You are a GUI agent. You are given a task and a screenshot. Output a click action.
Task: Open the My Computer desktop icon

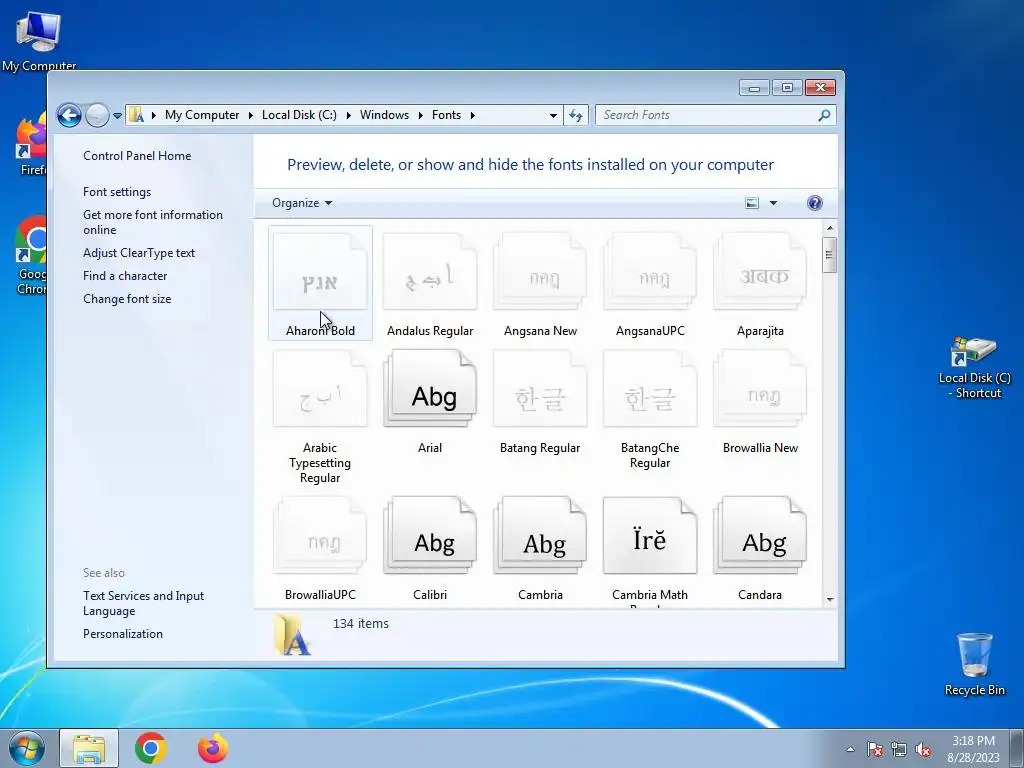(39, 39)
